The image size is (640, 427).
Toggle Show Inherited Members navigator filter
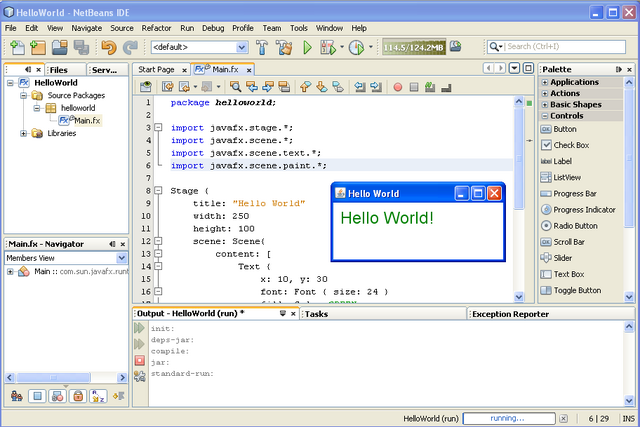[17, 396]
